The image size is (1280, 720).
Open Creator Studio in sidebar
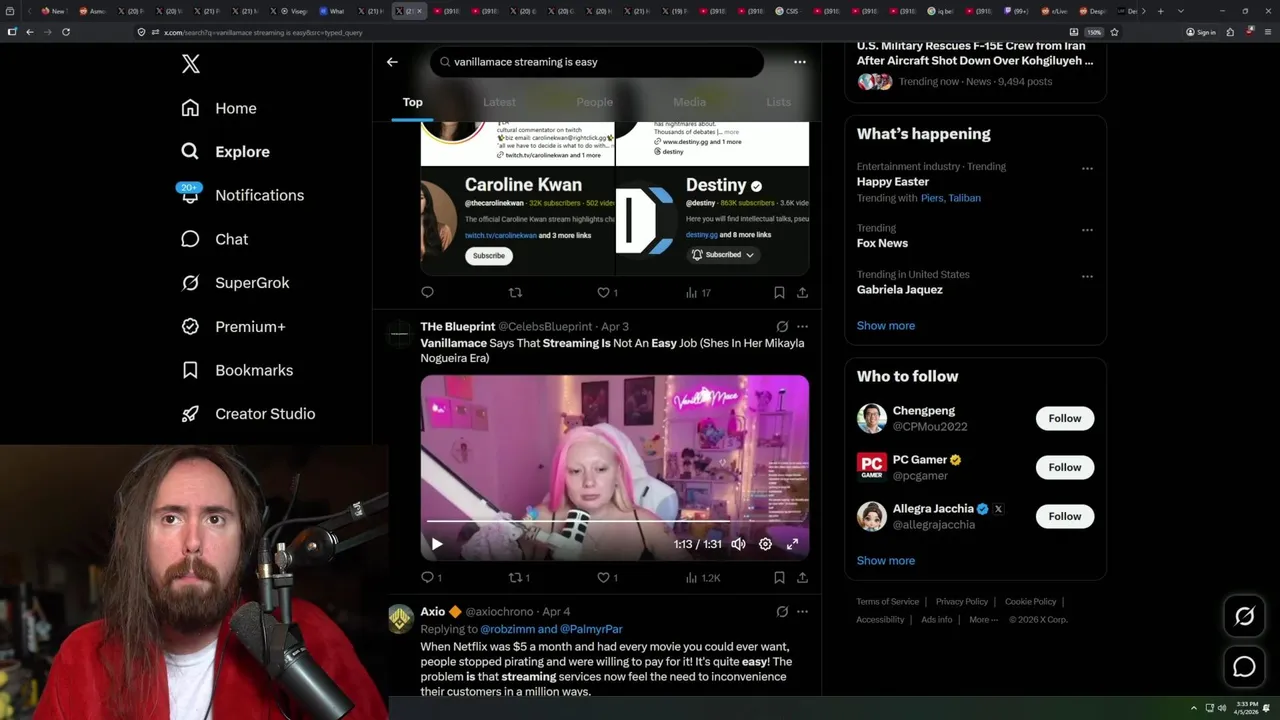[248, 414]
